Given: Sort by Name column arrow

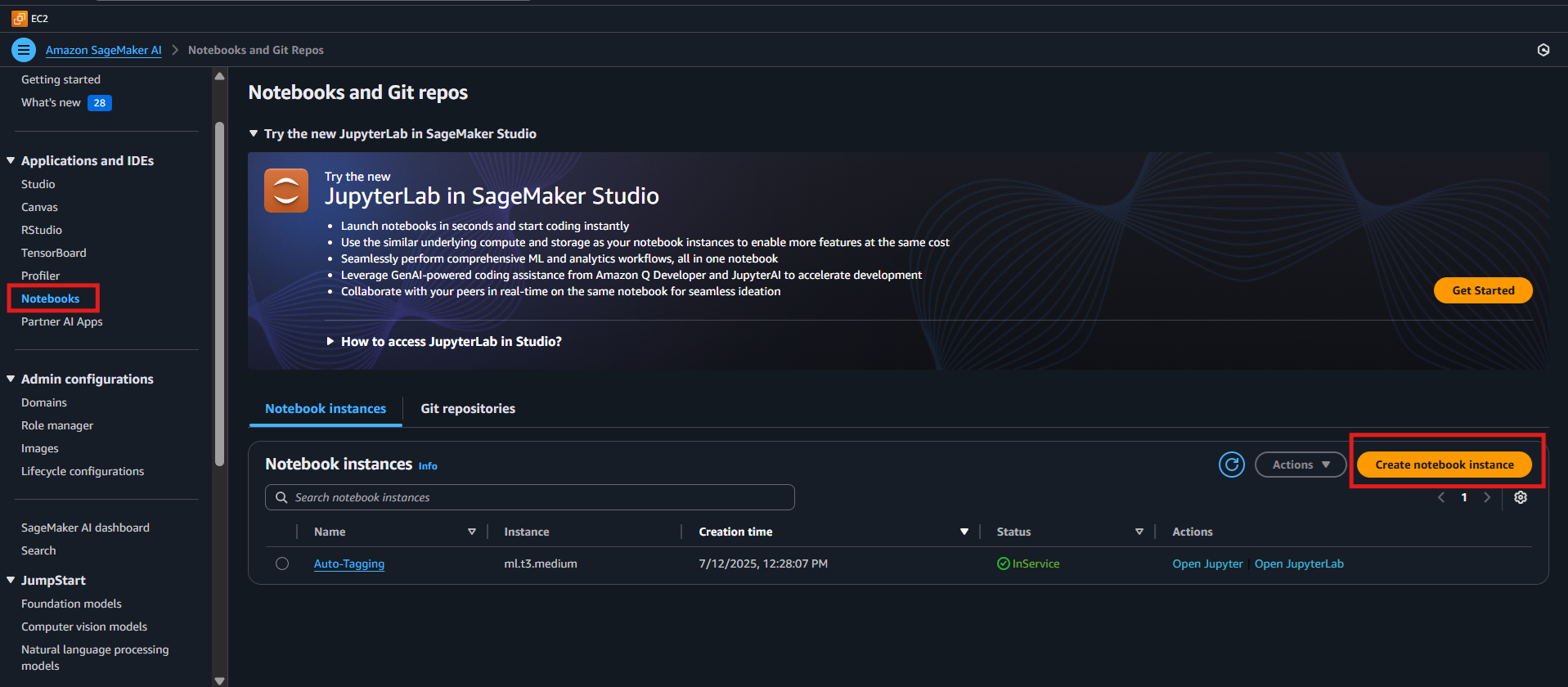Looking at the screenshot, I should [472, 532].
